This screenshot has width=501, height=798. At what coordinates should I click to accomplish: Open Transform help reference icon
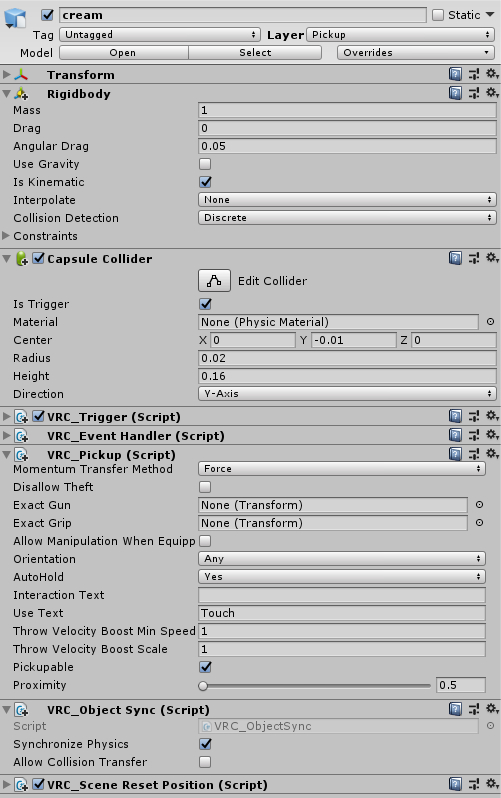455,75
